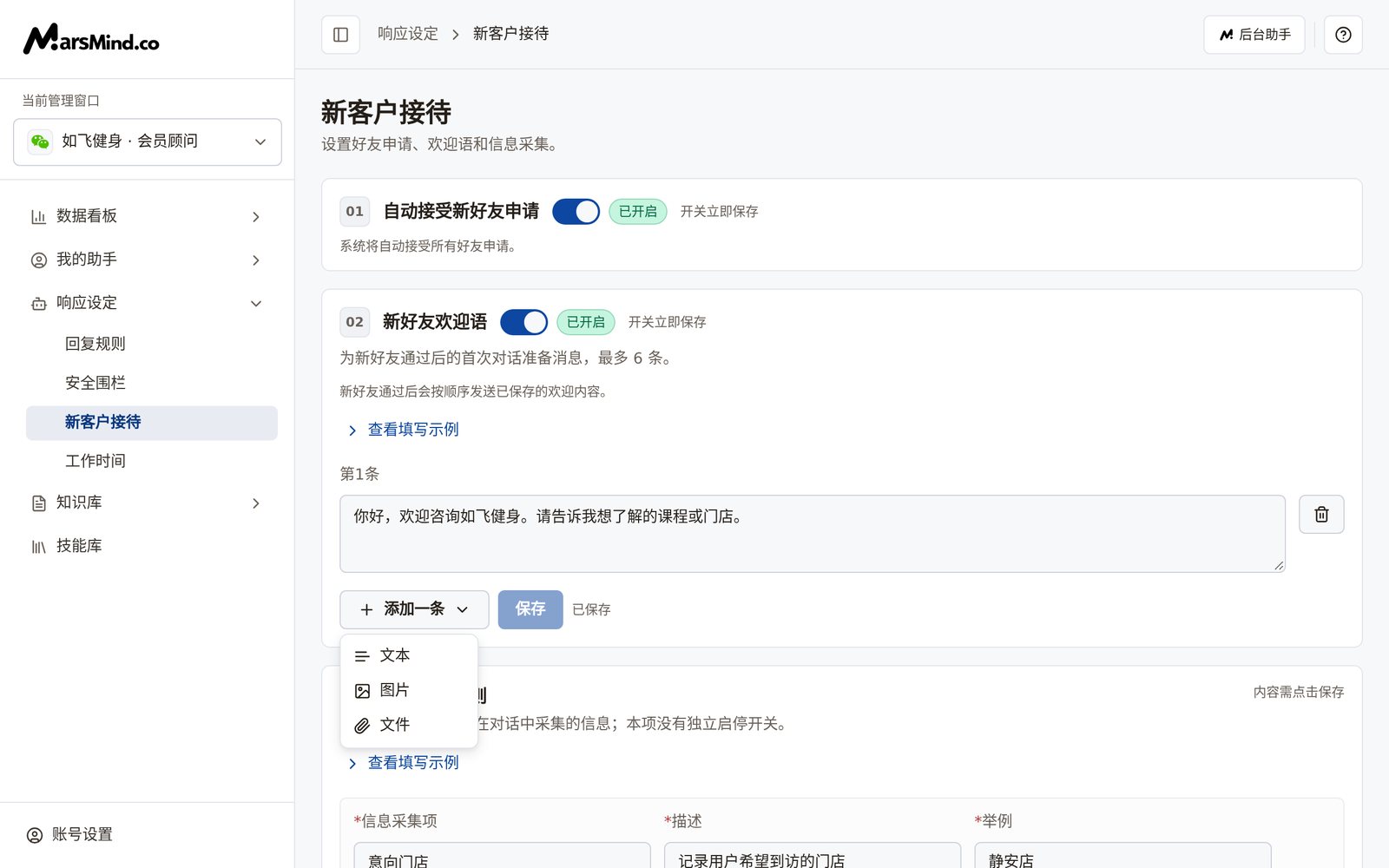
Task: Expand the 数据看板 menu chevron
Action: tap(256, 216)
